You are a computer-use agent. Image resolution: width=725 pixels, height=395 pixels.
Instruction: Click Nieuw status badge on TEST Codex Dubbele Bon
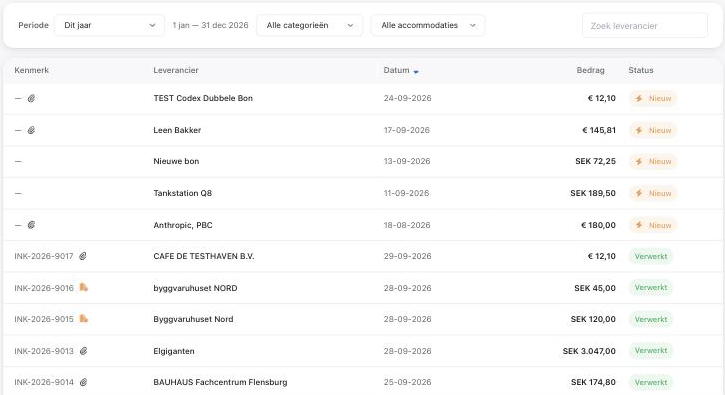click(x=653, y=99)
